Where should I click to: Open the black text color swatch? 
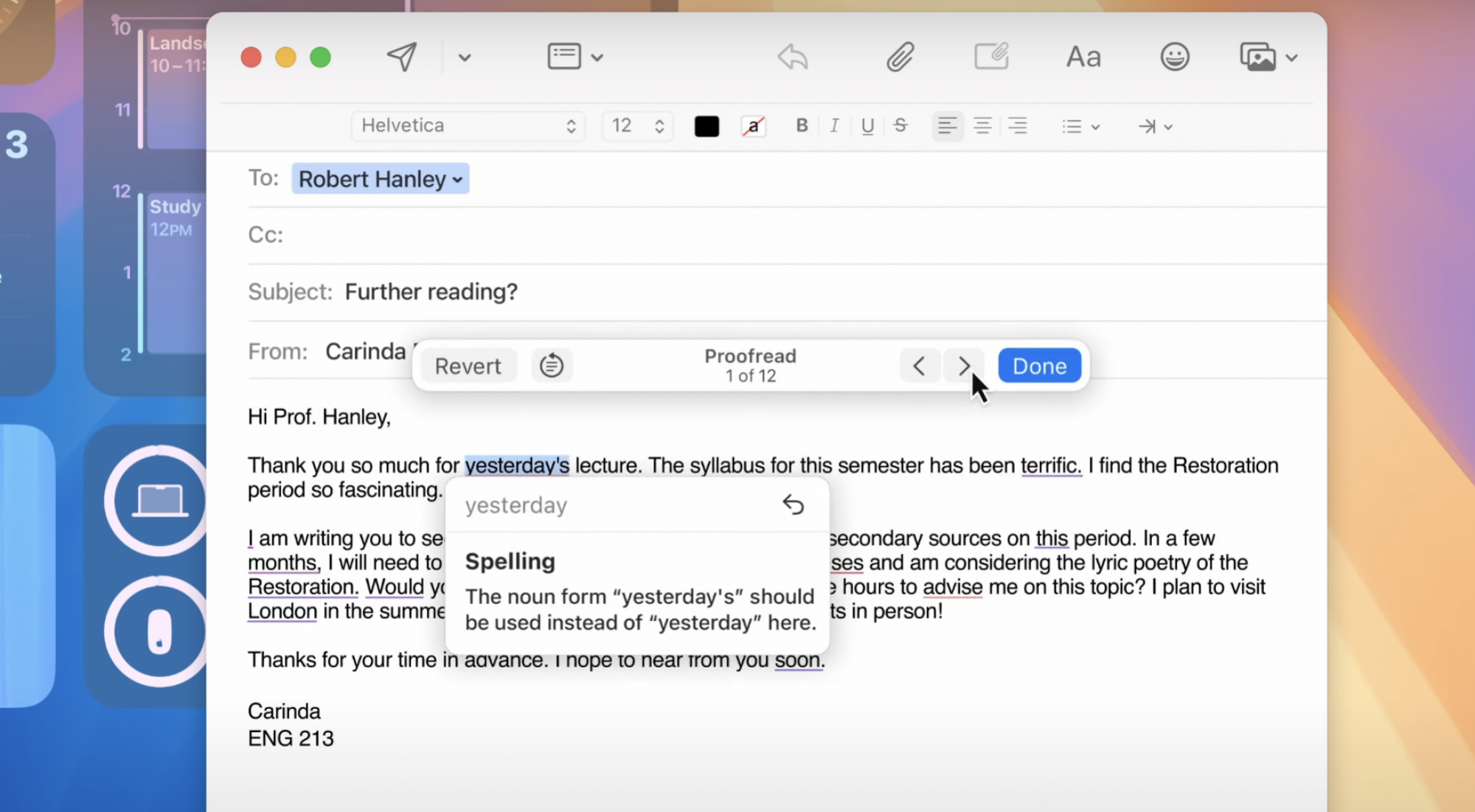(707, 126)
